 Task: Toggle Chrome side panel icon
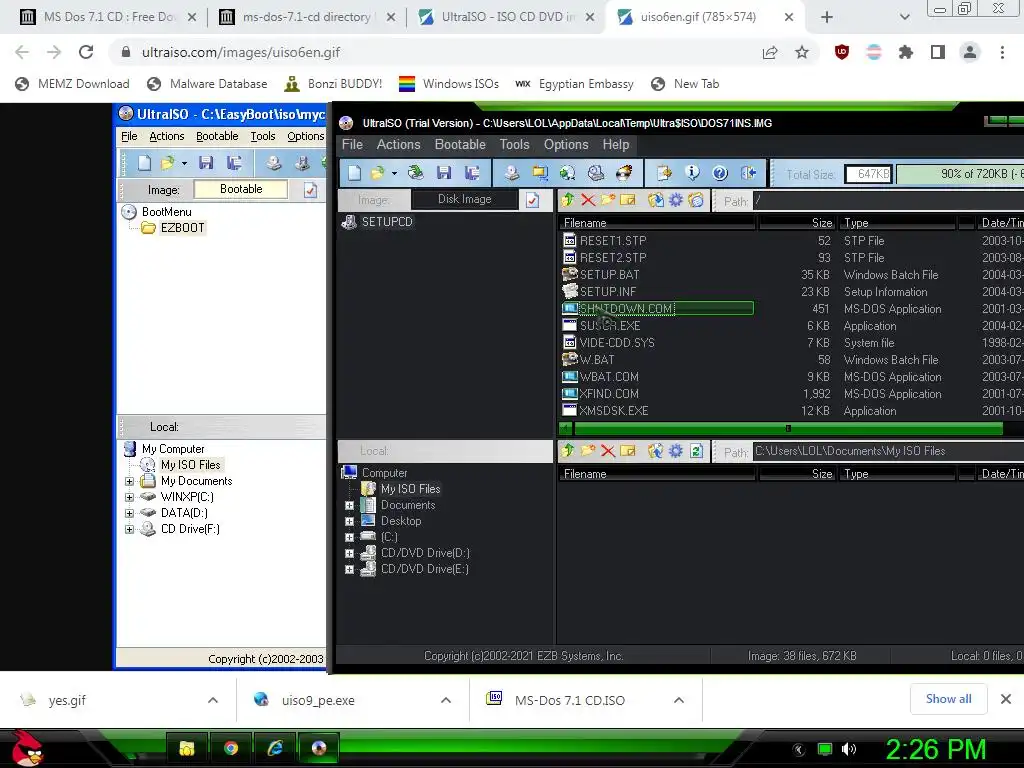(x=938, y=52)
